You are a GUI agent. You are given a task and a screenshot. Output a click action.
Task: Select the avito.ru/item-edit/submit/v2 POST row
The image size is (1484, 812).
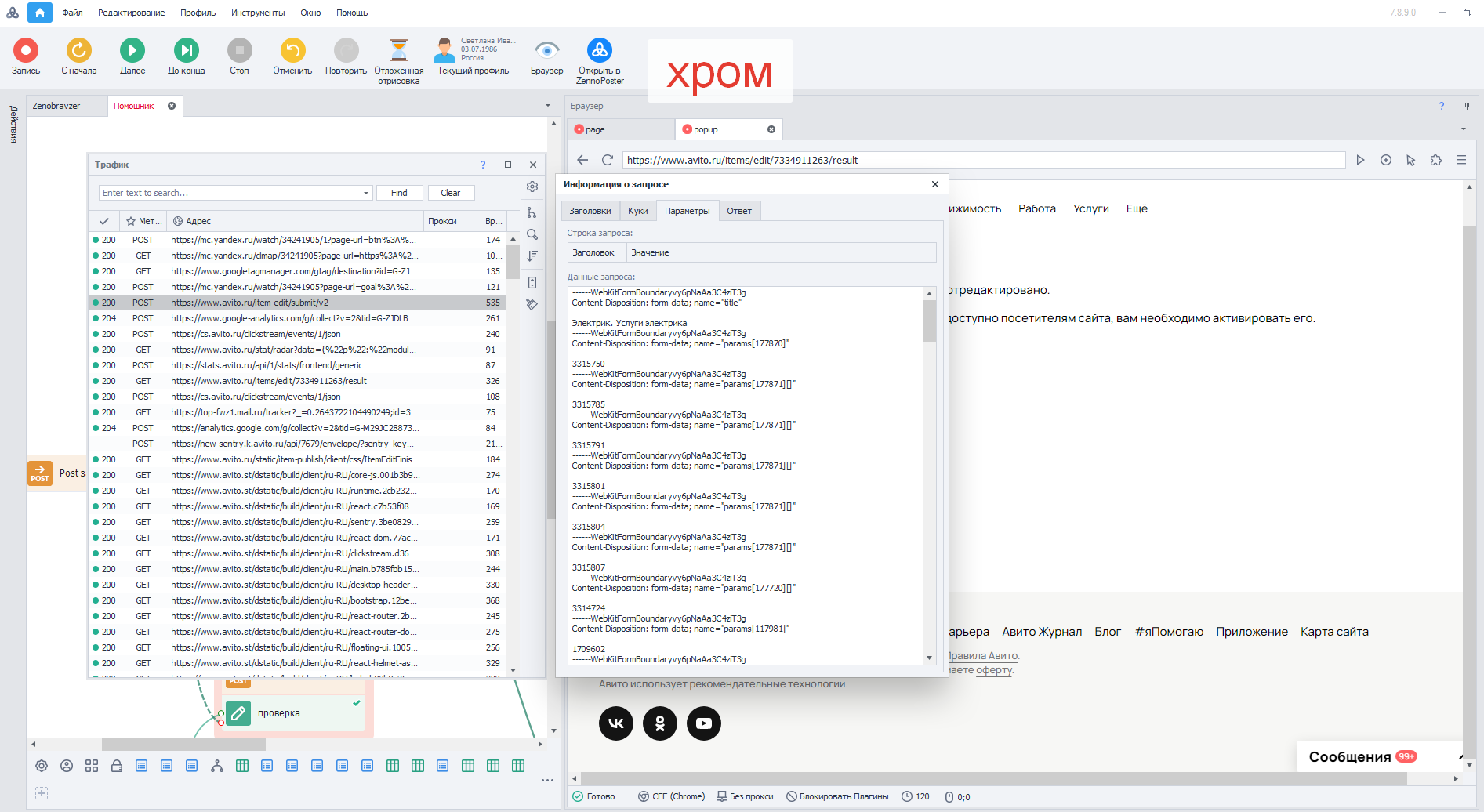click(298, 303)
